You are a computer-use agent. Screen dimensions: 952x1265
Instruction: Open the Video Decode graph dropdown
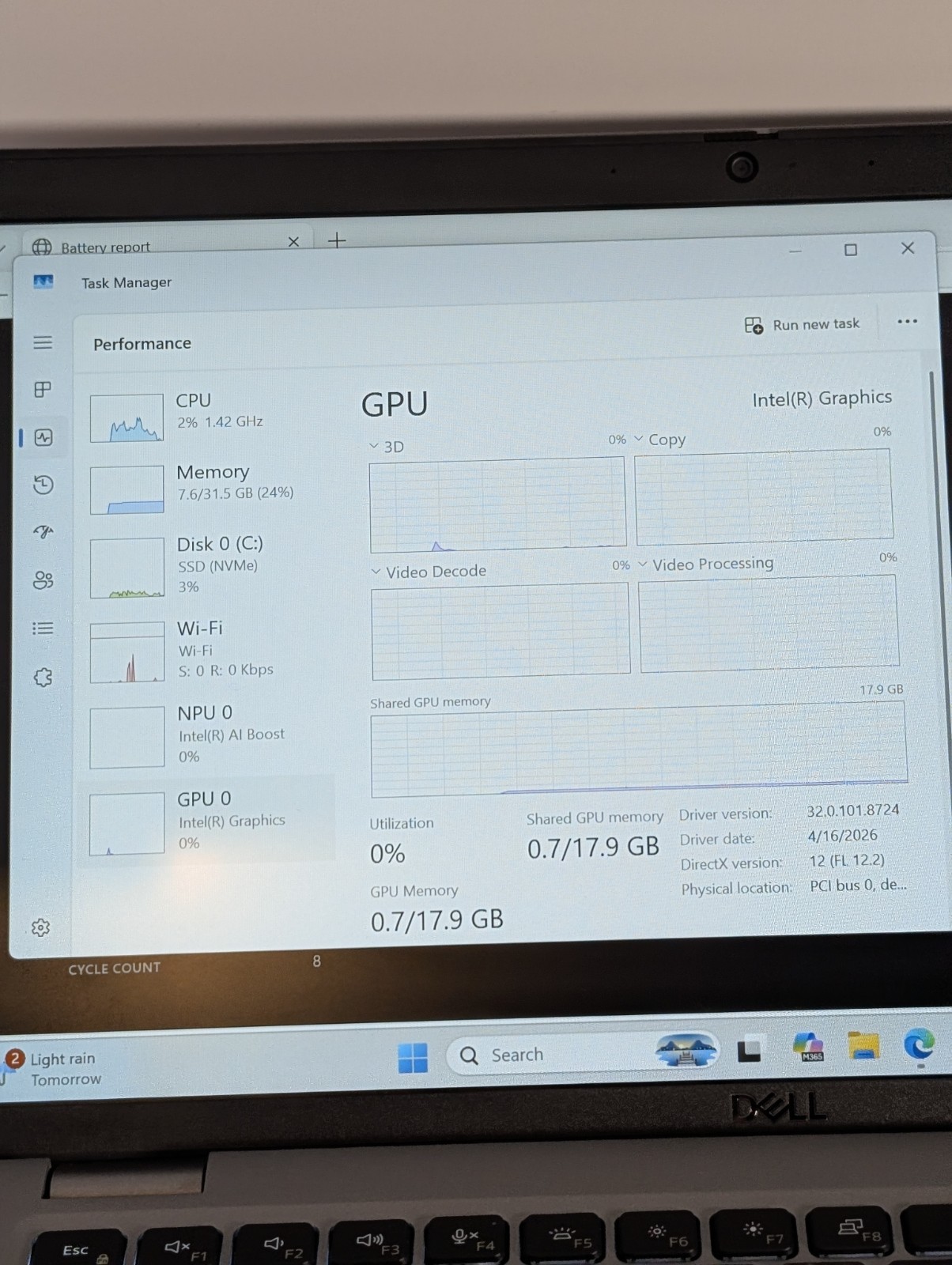point(376,572)
